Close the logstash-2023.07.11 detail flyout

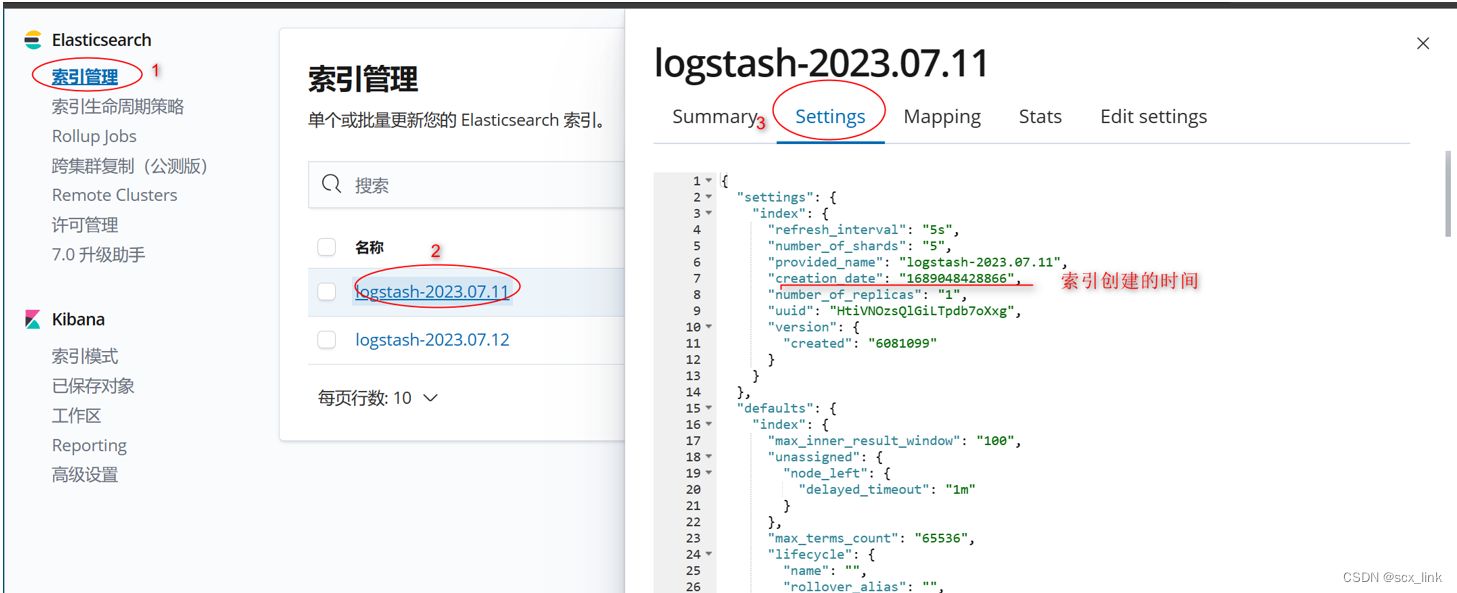(x=1423, y=43)
